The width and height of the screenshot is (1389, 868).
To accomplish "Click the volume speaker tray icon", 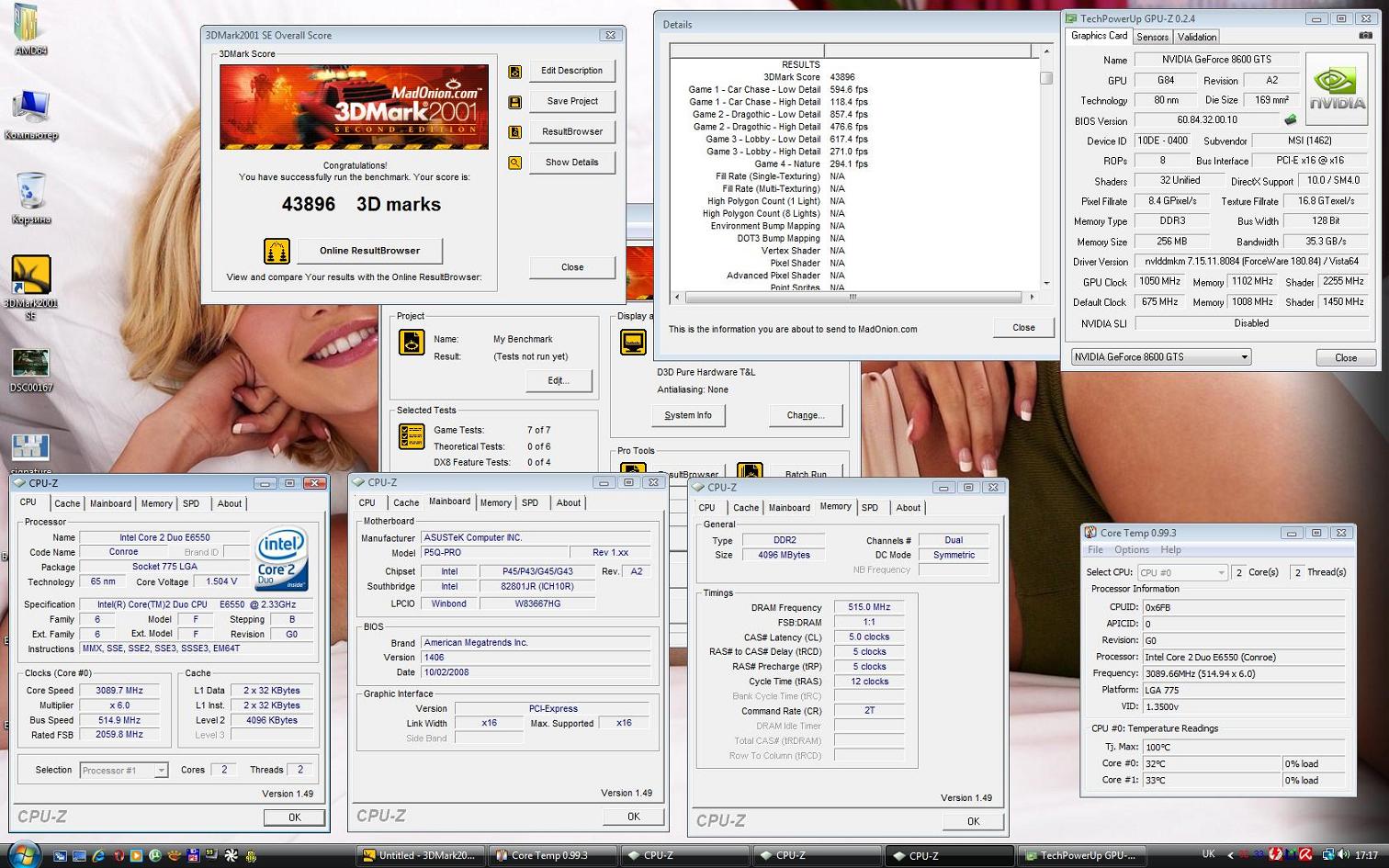I will coord(1342,854).
